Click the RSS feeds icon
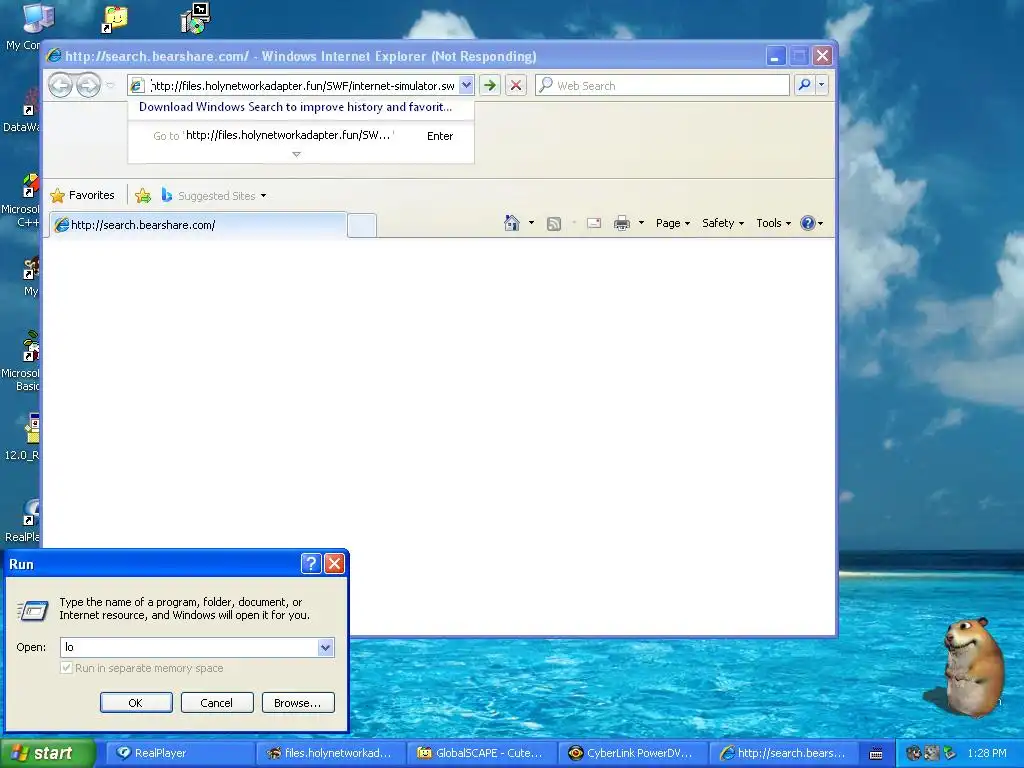Viewport: 1024px width, 768px height. click(554, 224)
